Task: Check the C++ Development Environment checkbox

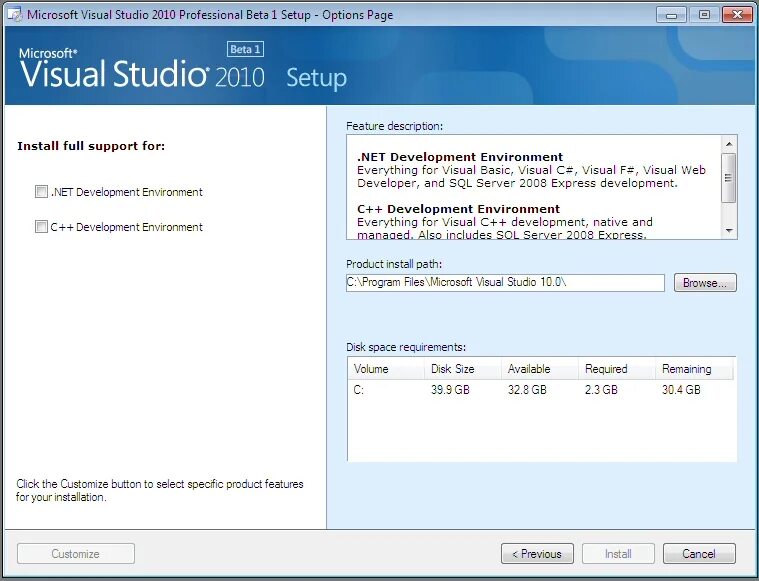Action: [x=41, y=227]
